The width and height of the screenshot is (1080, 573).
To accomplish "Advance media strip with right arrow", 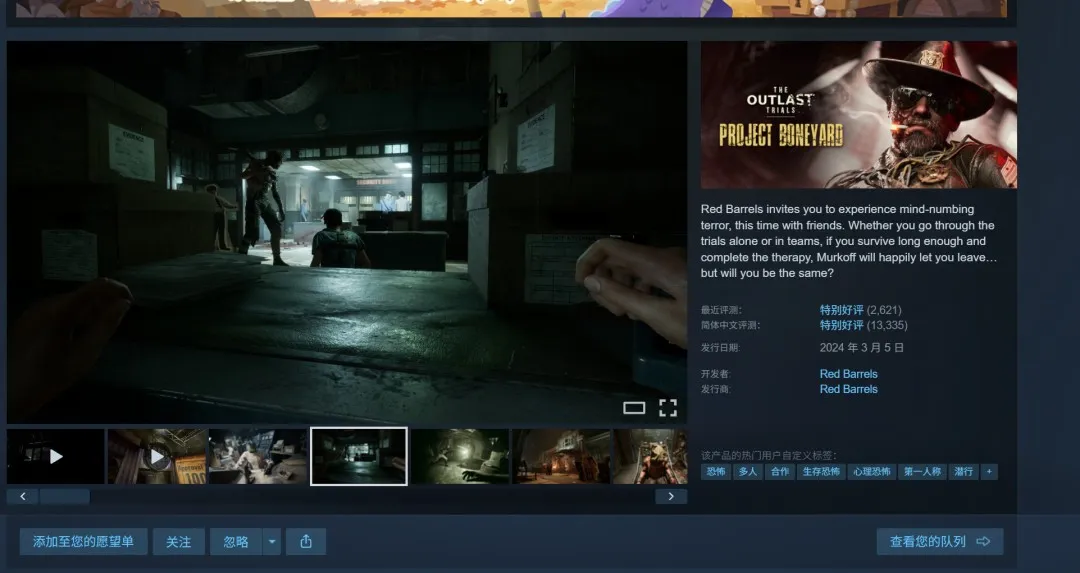I will [671, 497].
